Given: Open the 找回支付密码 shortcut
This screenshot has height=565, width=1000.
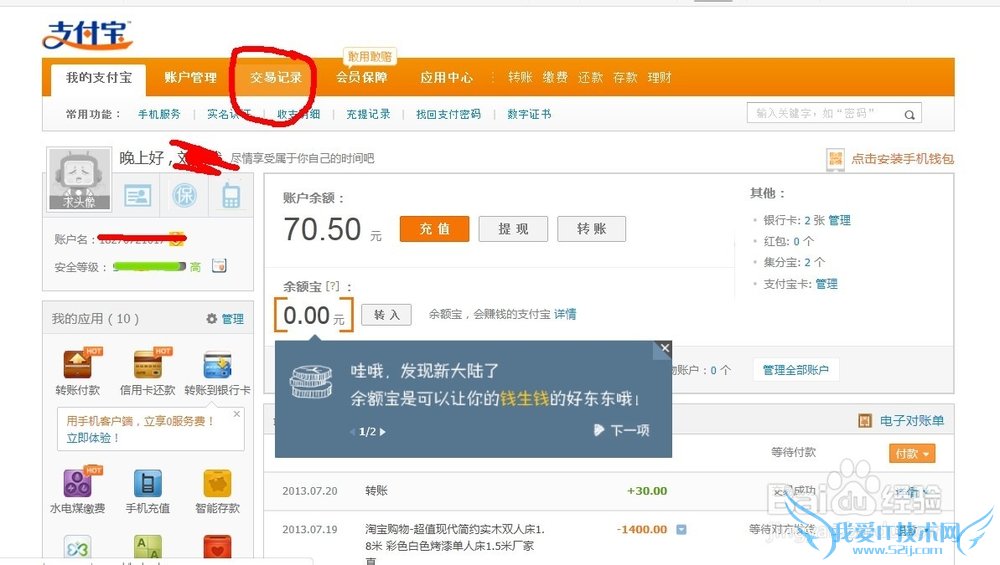Looking at the screenshot, I should (448, 114).
